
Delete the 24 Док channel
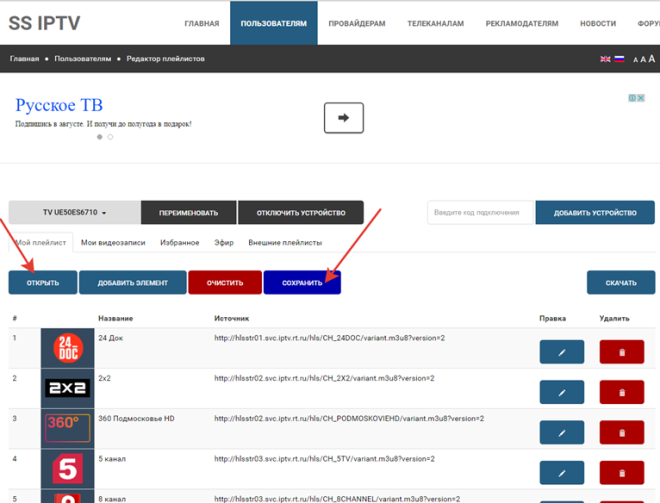[622, 352]
